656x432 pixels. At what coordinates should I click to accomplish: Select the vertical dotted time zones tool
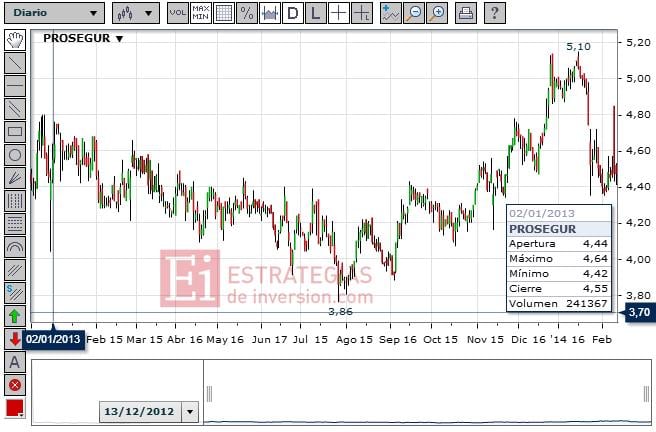(15, 201)
